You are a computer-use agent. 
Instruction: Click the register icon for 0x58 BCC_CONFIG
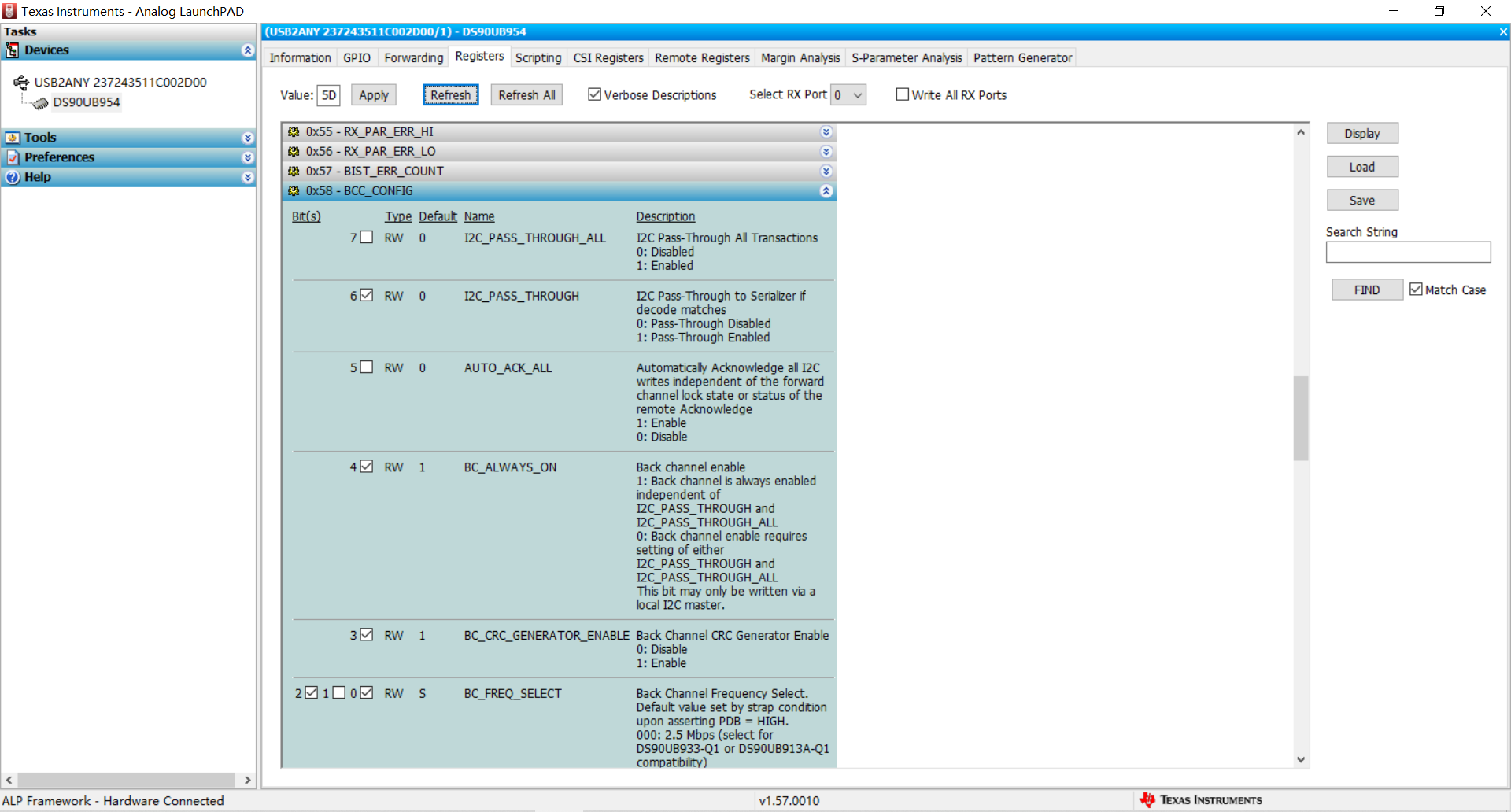[x=294, y=191]
